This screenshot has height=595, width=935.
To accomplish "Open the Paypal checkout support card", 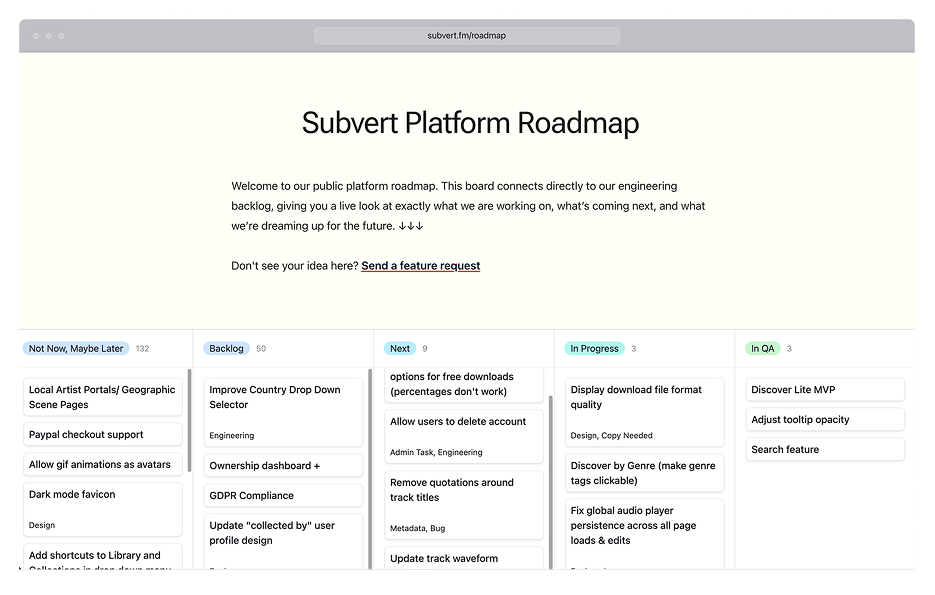I will coord(102,434).
